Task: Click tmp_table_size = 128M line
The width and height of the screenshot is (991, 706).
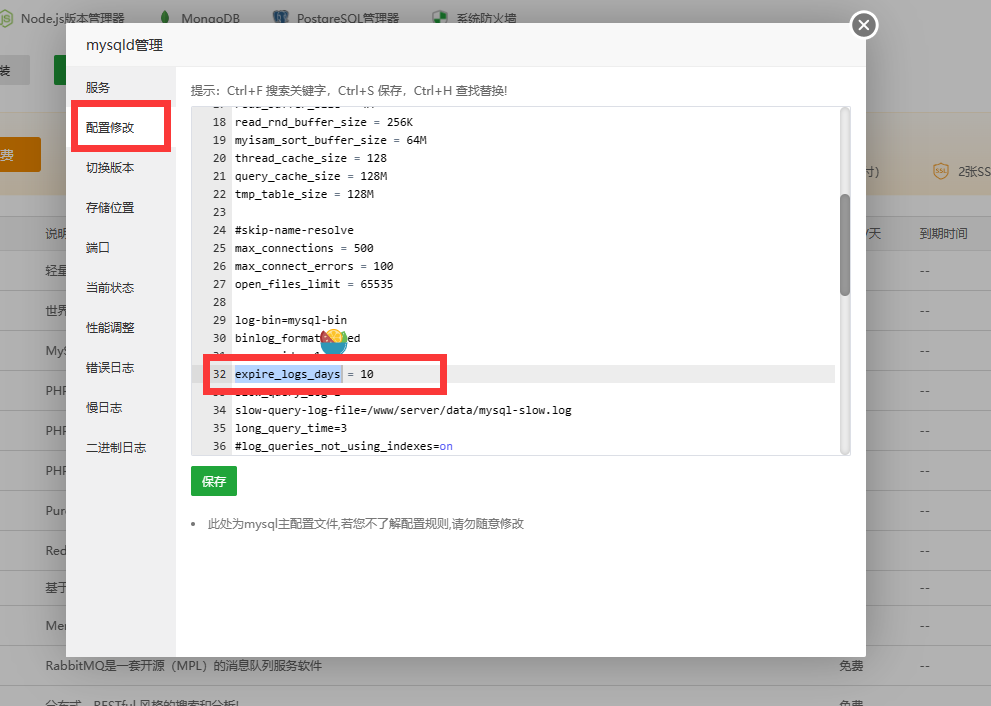Action: [x=304, y=194]
